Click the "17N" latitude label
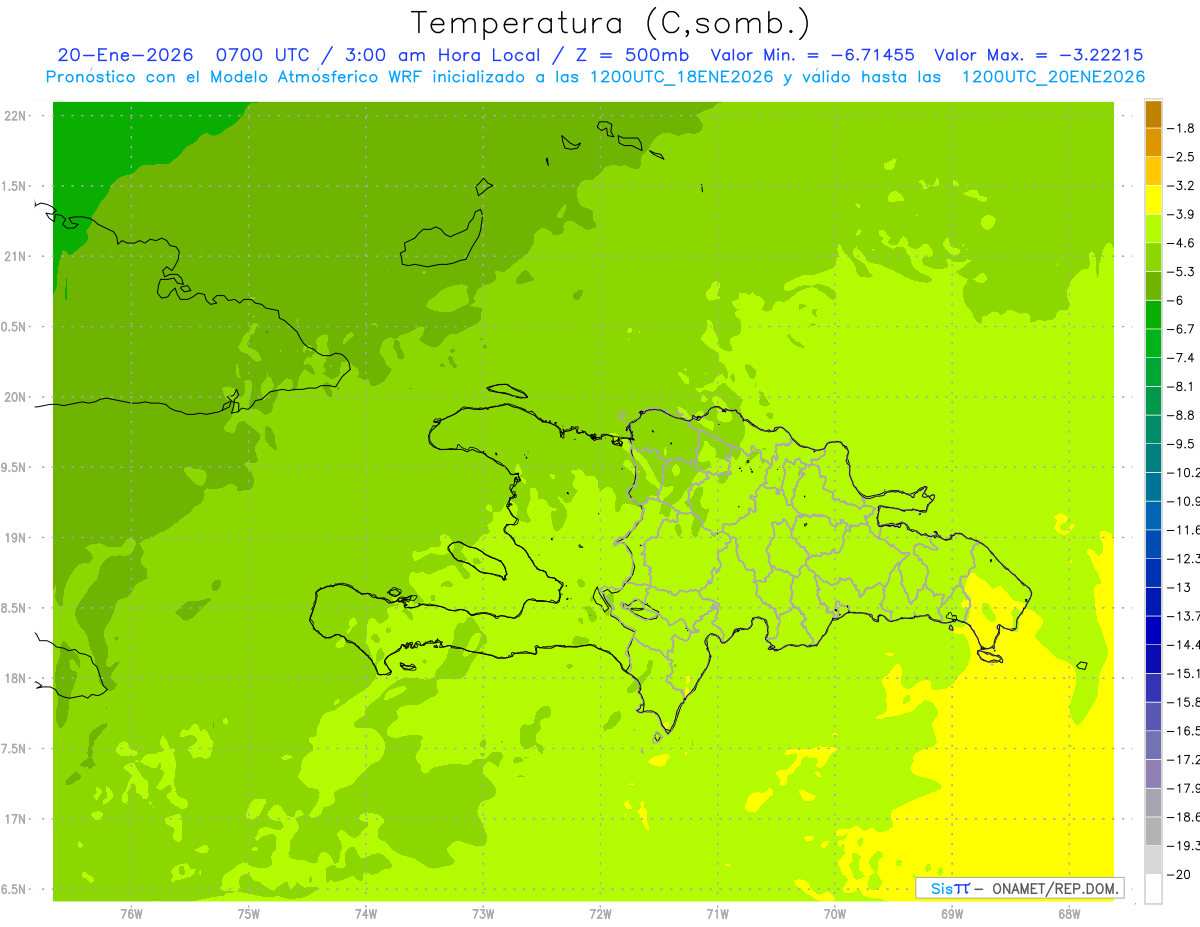The image size is (1200, 927). coord(16,819)
